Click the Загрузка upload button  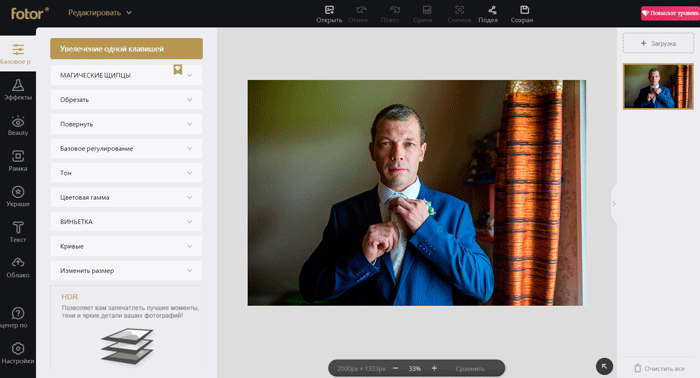tap(658, 43)
